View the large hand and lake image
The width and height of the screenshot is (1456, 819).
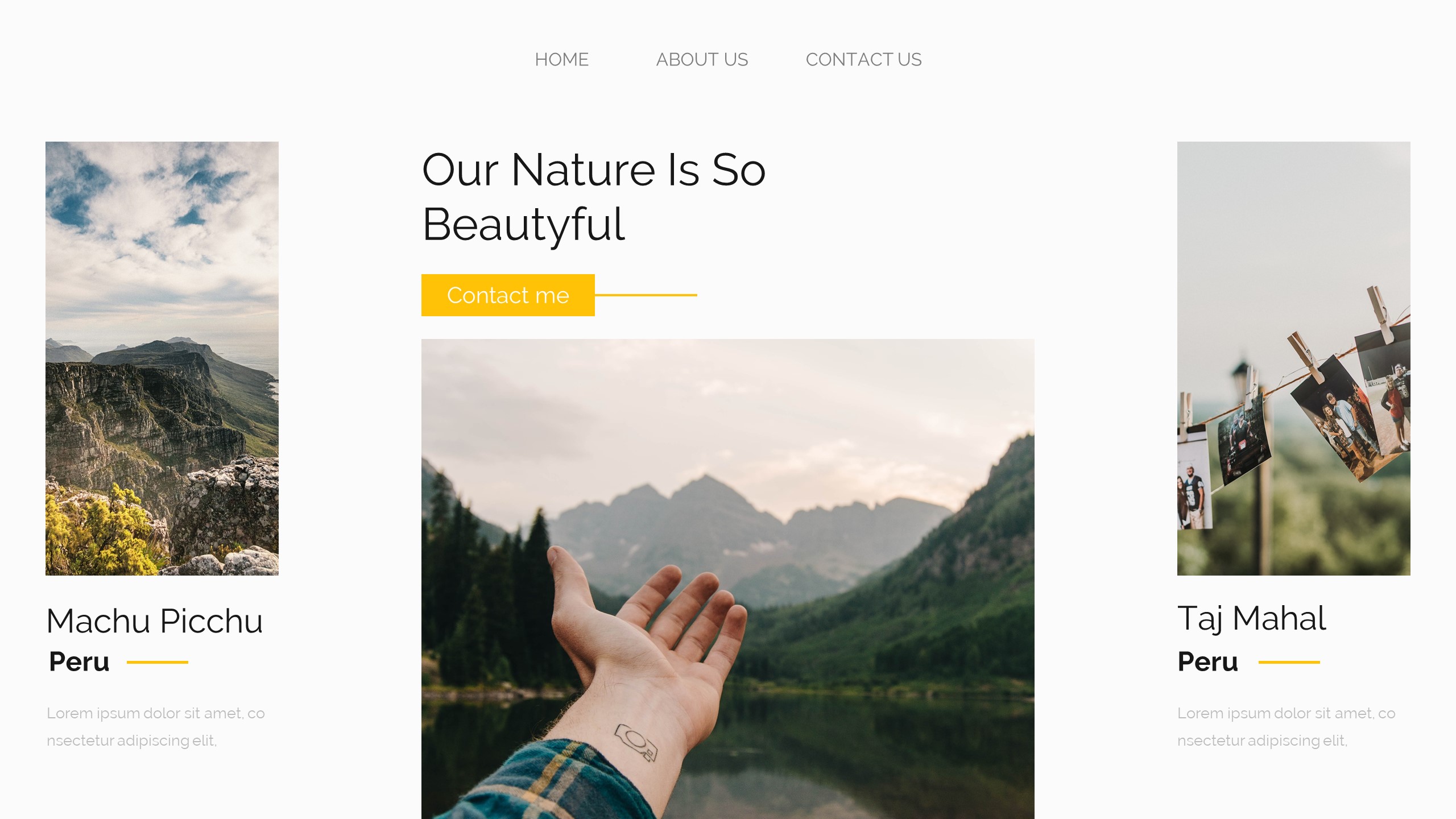click(x=728, y=579)
